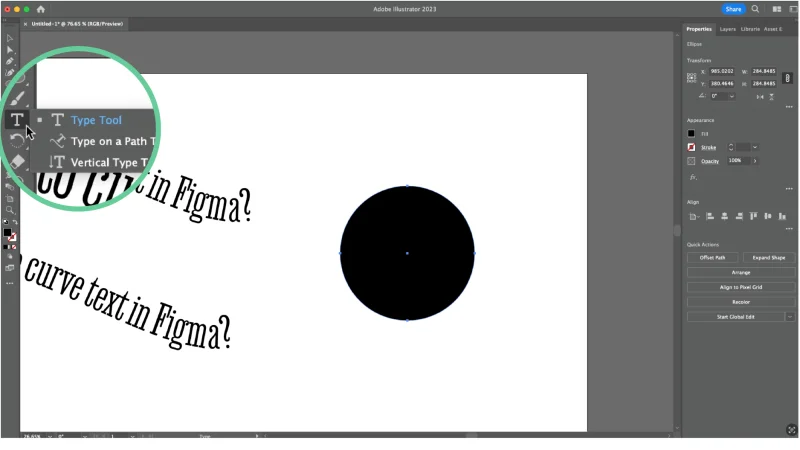The image size is (800, 450).
Task: Click the Opacity label link
Action: pyautogui.click(x=710, y=161)
